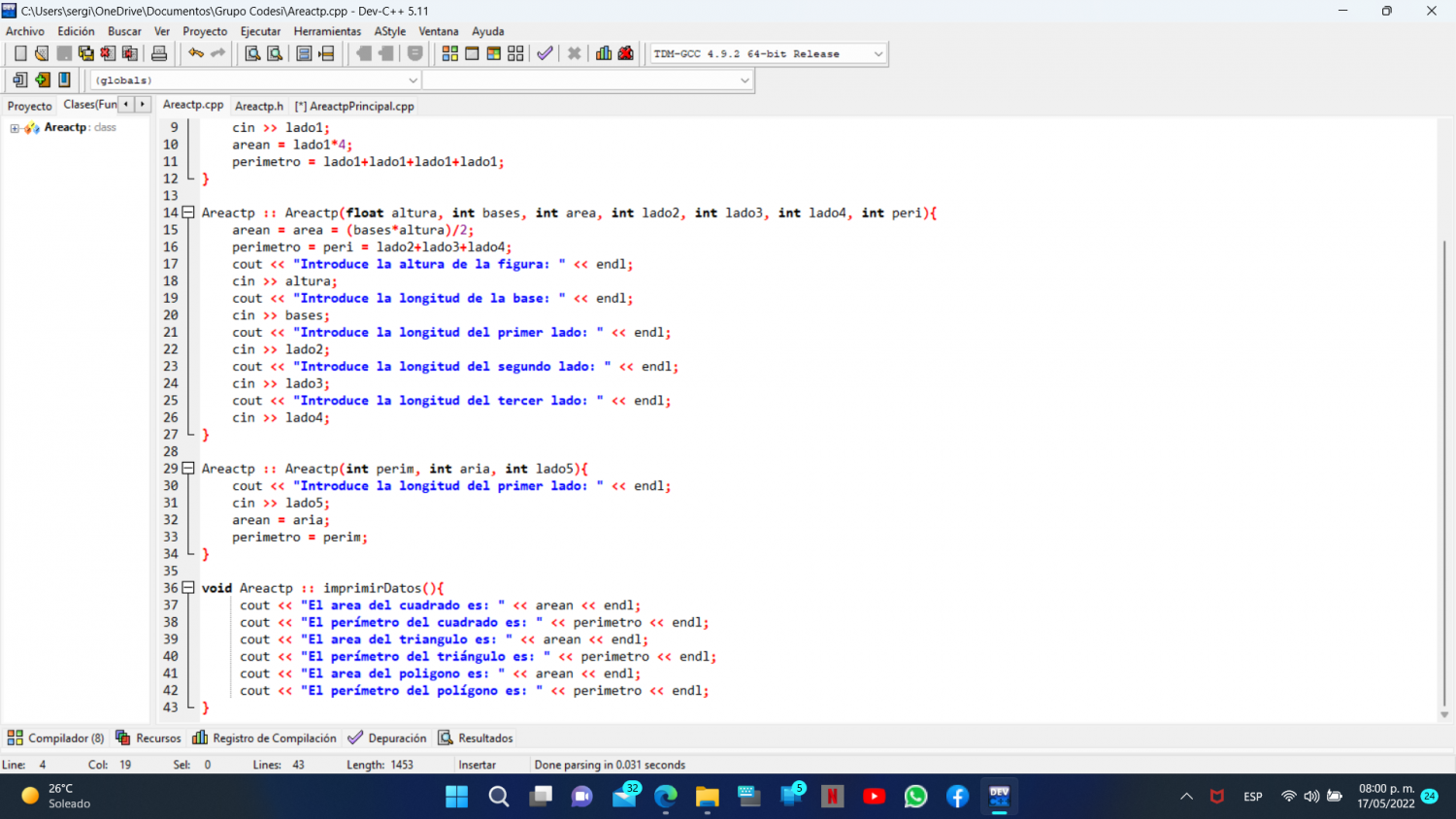The image size is (1456, 819).
Task: Undo the last edit via toolbar arrow
Action: [196, 53]
